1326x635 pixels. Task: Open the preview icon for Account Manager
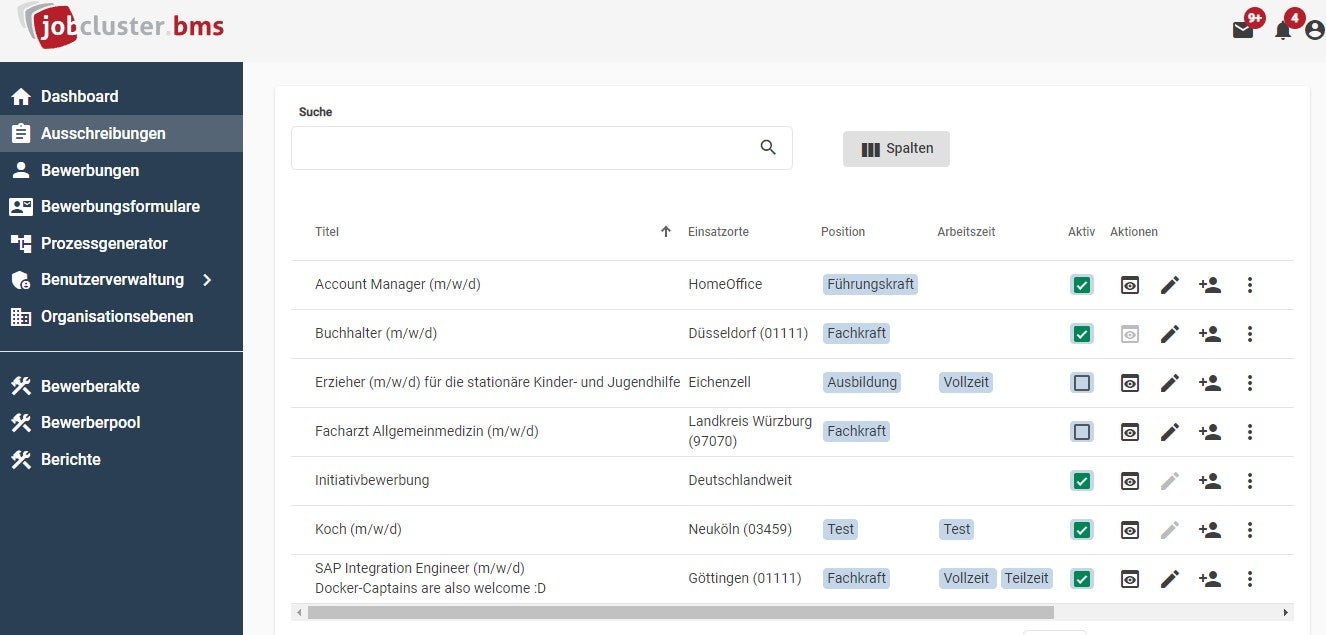click(x=1129, y=285)
